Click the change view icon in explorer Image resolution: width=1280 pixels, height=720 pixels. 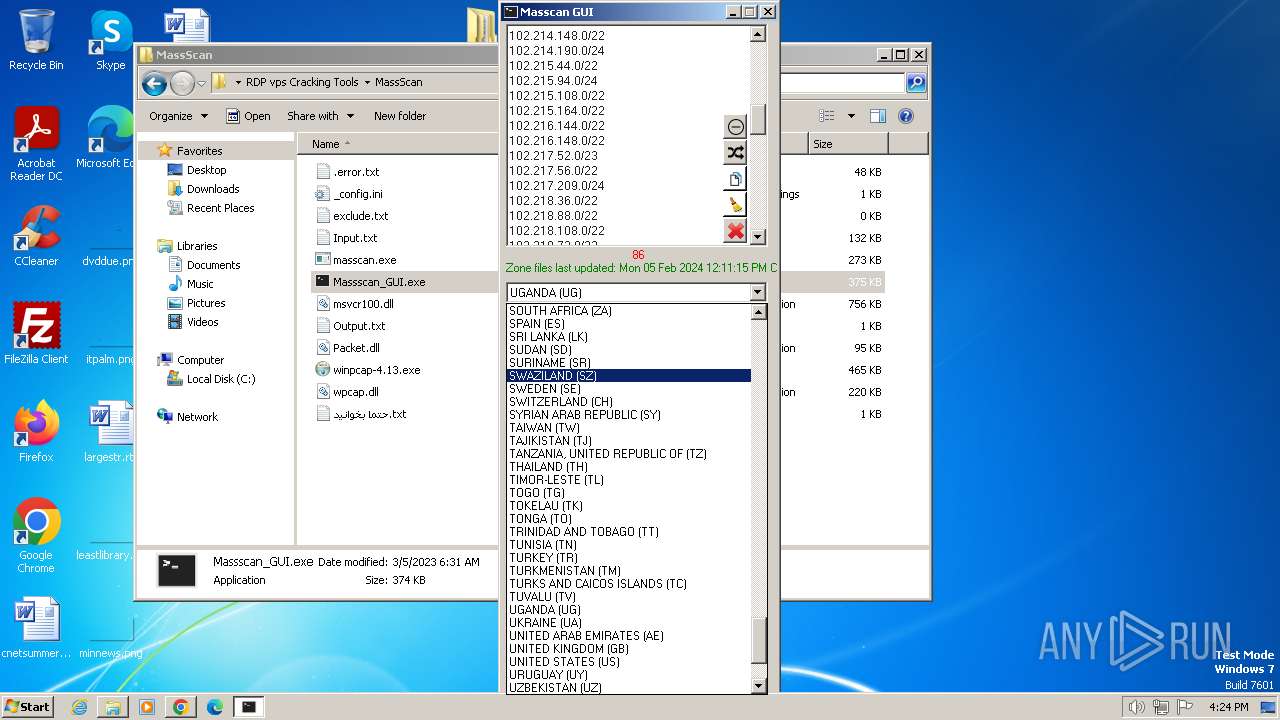coord(826,116)
